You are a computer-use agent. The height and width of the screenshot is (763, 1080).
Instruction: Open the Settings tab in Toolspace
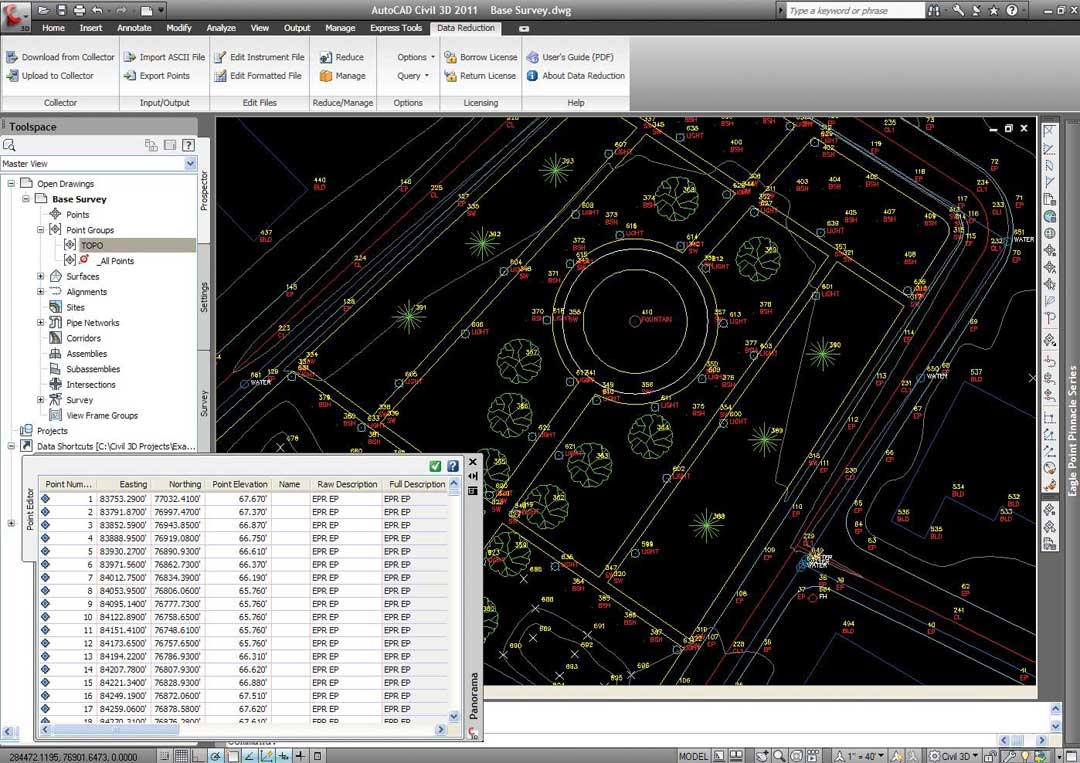205,297
